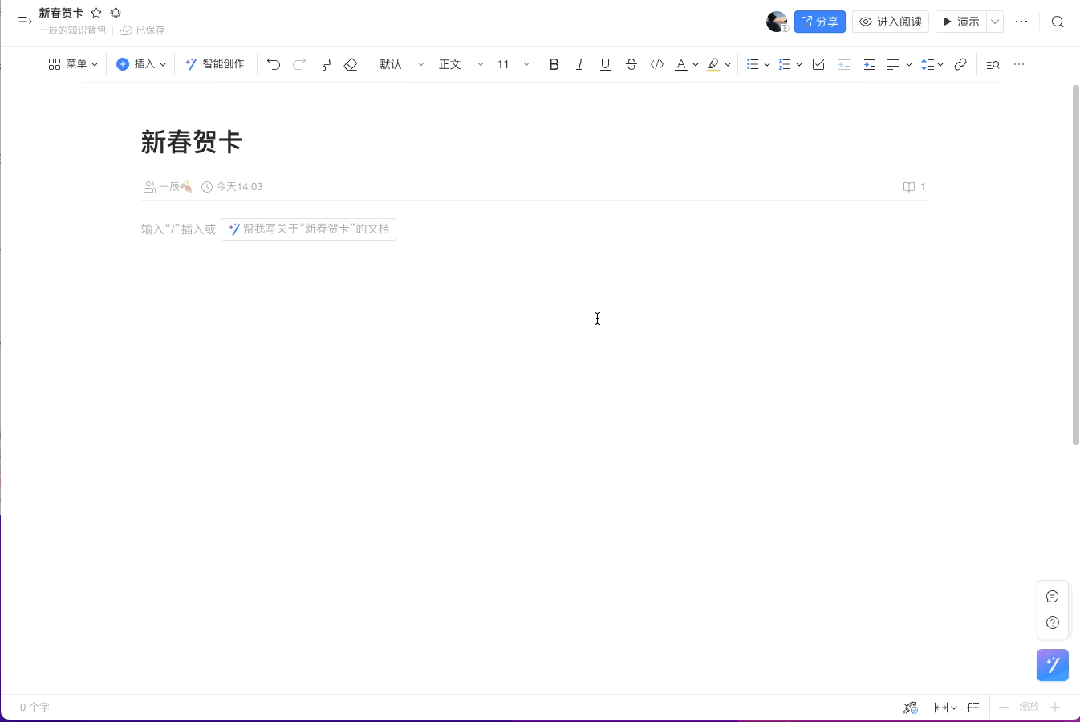Insert a hyperlink with the link icon
Viewport: 1080px width, 722px height.
pos(960,64)
